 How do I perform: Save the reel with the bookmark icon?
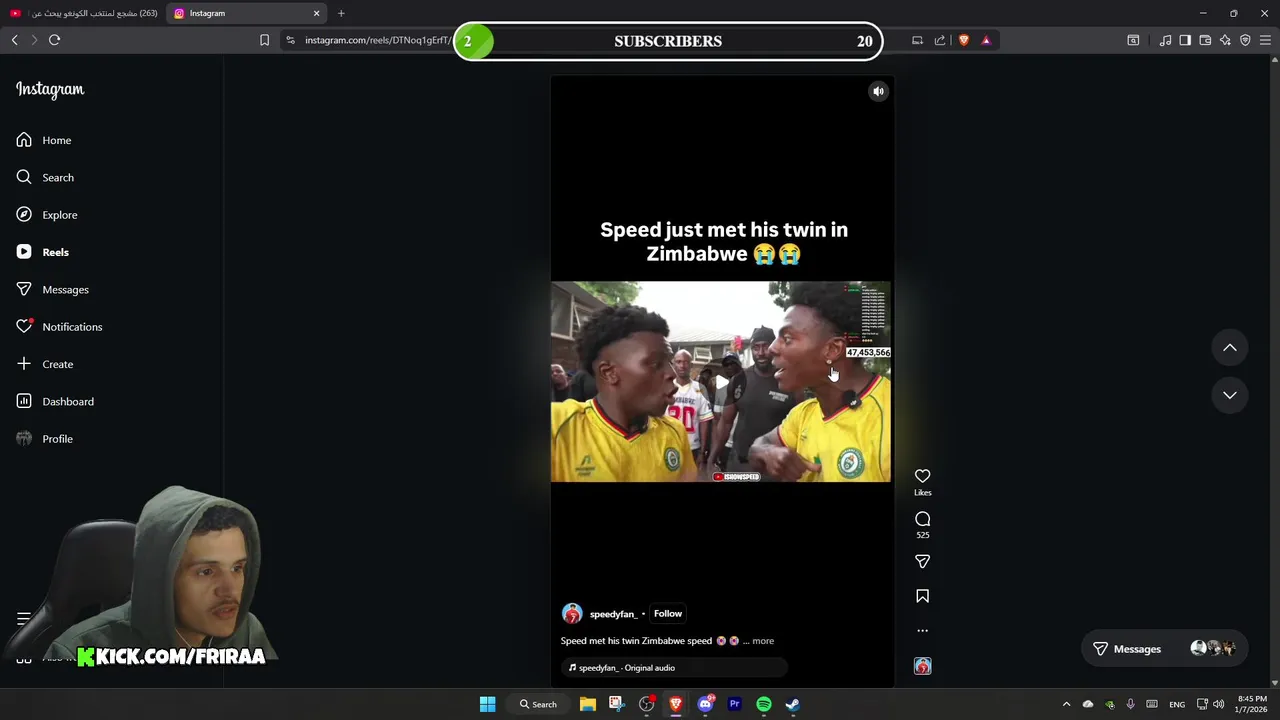coord(922,596)
